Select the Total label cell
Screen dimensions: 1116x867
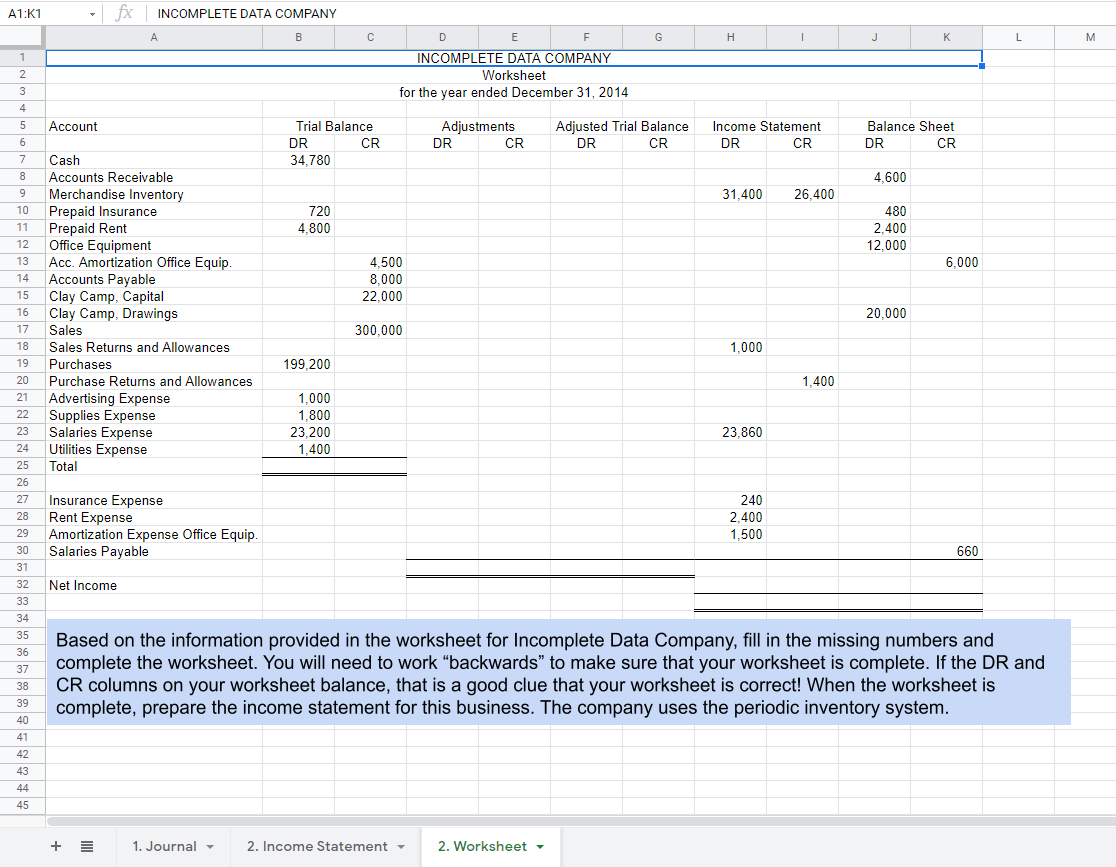pyautogui.click(x=62, y=466)
